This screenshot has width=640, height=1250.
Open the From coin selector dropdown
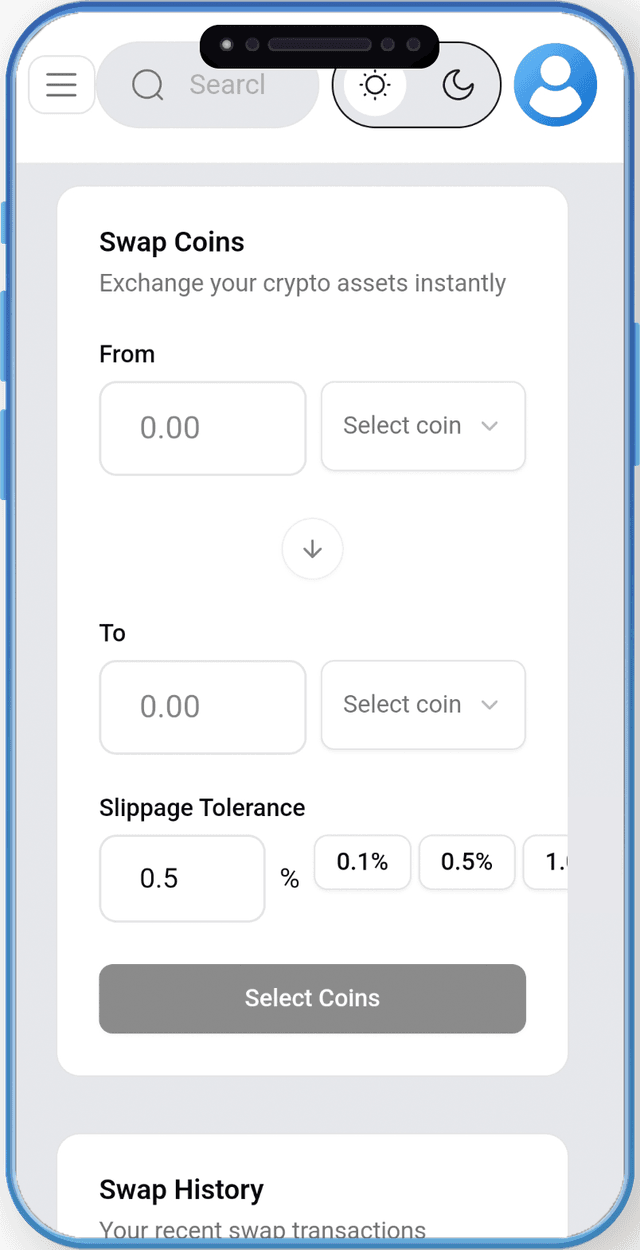(x=422, y=426)
